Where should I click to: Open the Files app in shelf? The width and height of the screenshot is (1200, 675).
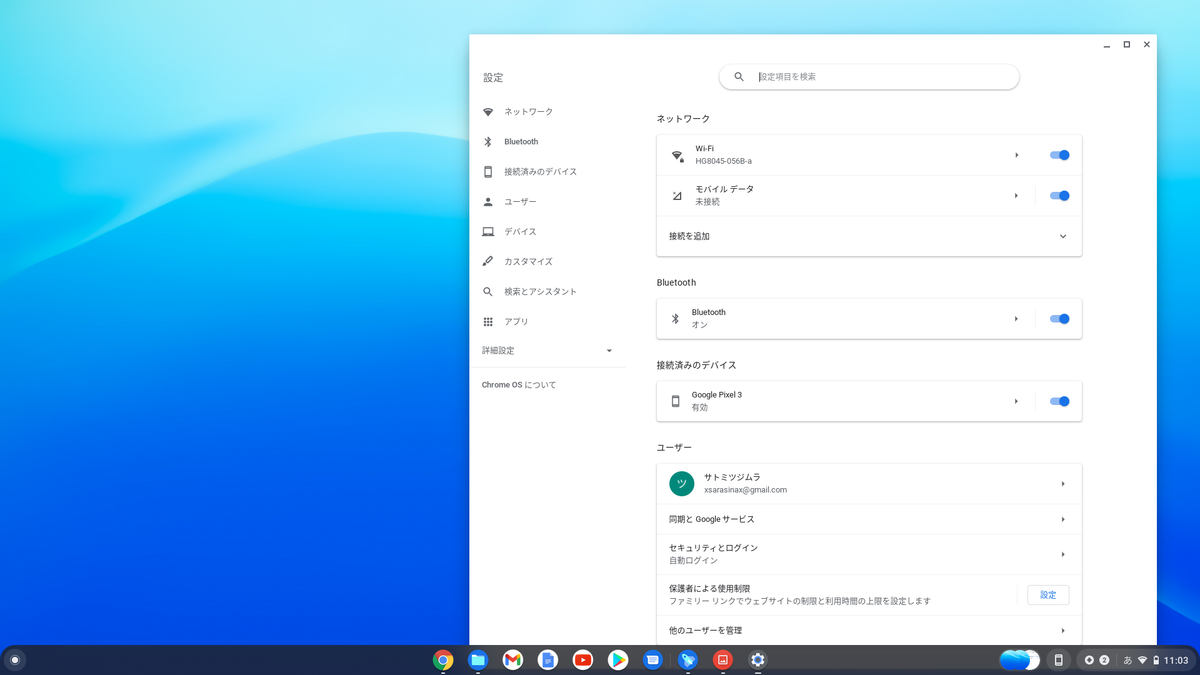click(478, 660)
